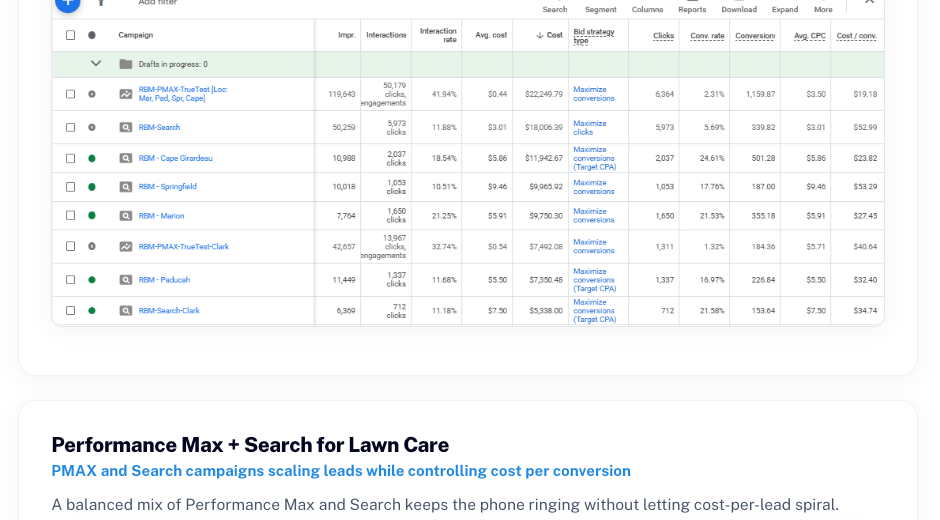Click the folder icon beside Drafts in progress
The height and width of the screenshot is (520, 940).
click(125, 64)
